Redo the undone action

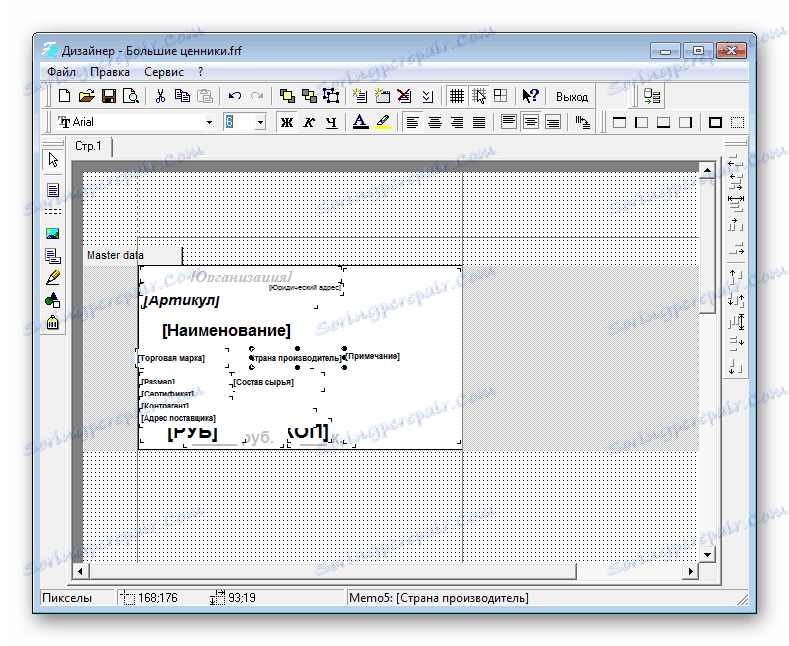257,96
